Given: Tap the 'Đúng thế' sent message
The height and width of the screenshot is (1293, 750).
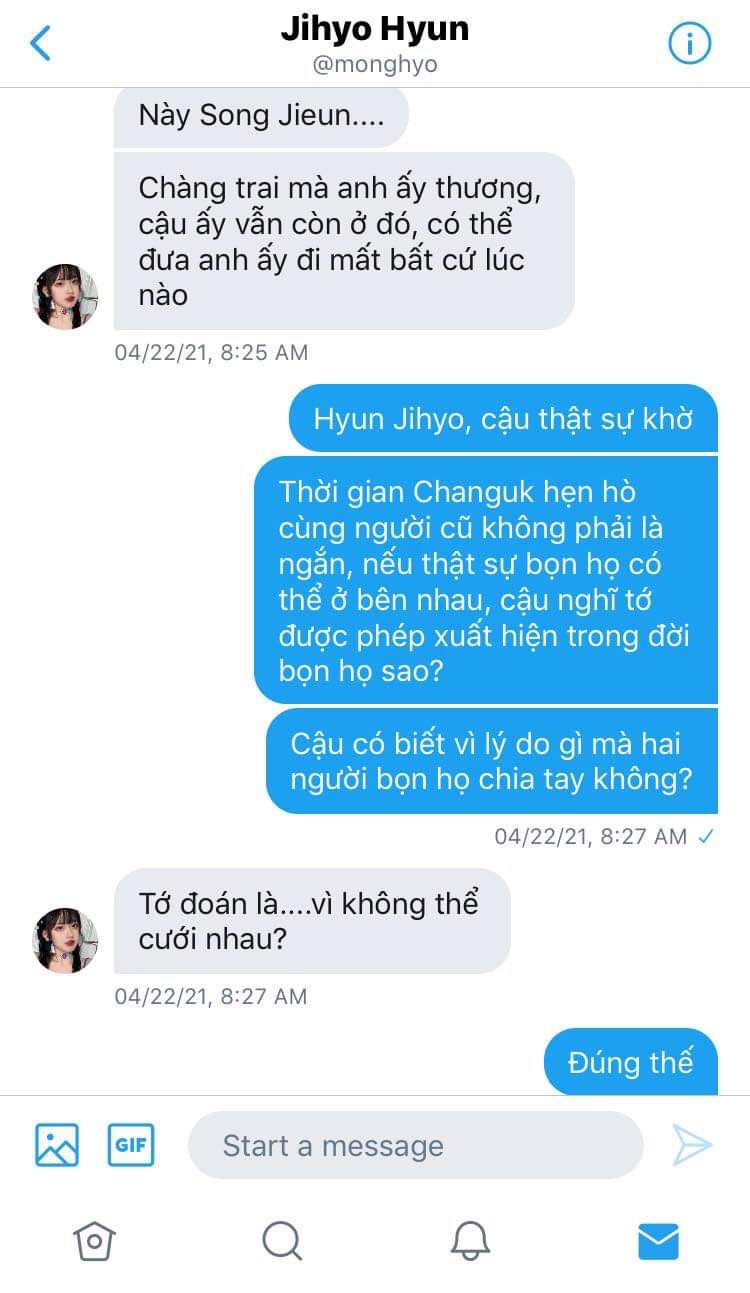Looking at the screenshot, I should pos(631,1062).
